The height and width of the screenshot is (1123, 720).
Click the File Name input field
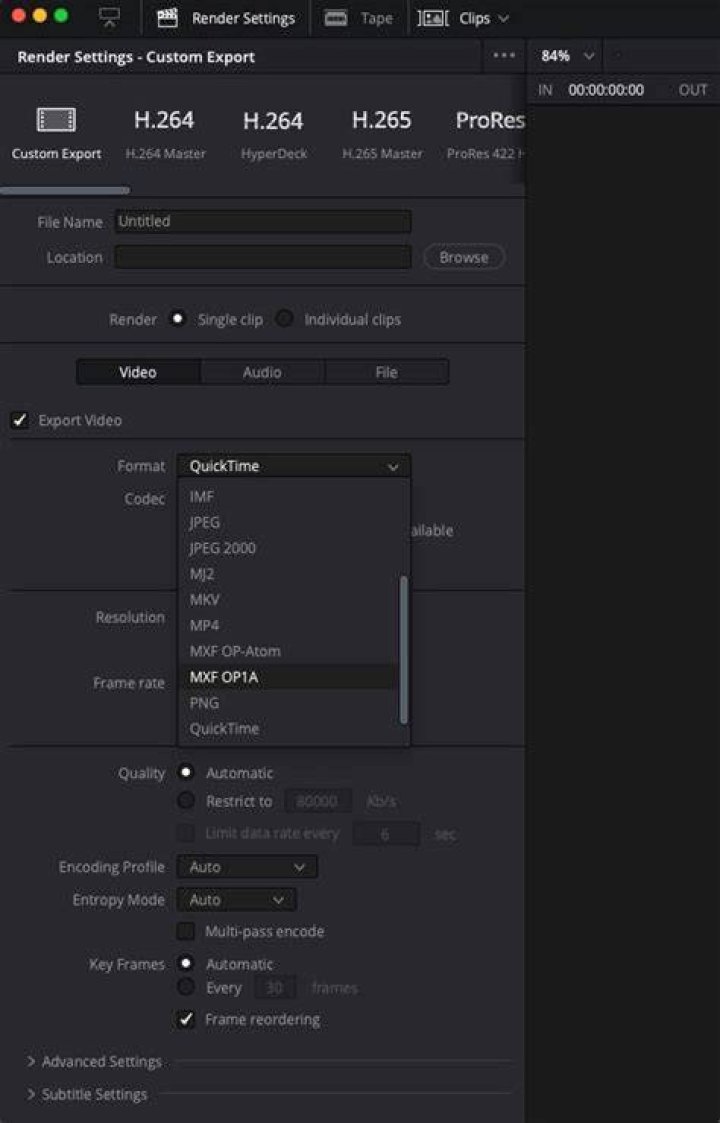coord(263,221)
